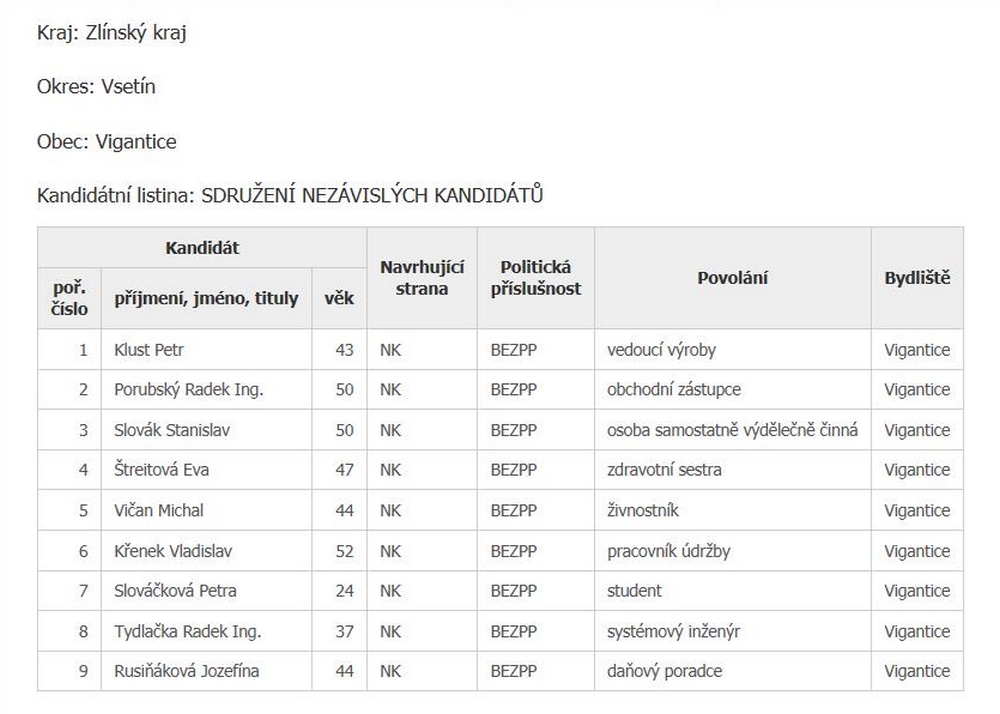The image size is (1000, 714).
Task: Select candidate Tydlačka Radek Ing.
Action: (x=188, y=631)
